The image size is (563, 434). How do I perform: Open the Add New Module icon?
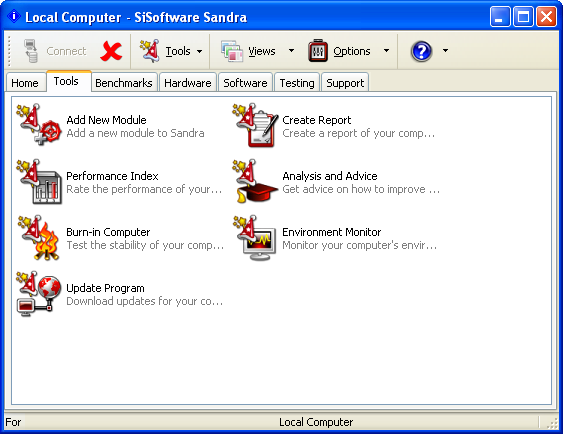pos(39,125)
